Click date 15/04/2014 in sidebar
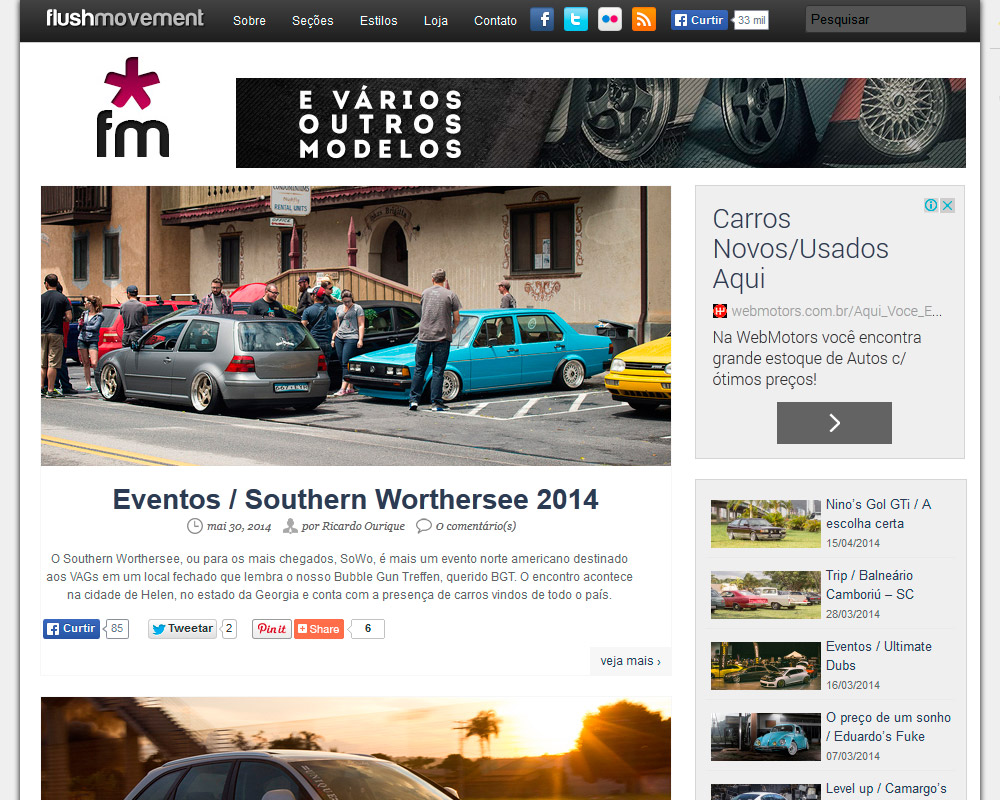1000x800 pixels. 853,543
